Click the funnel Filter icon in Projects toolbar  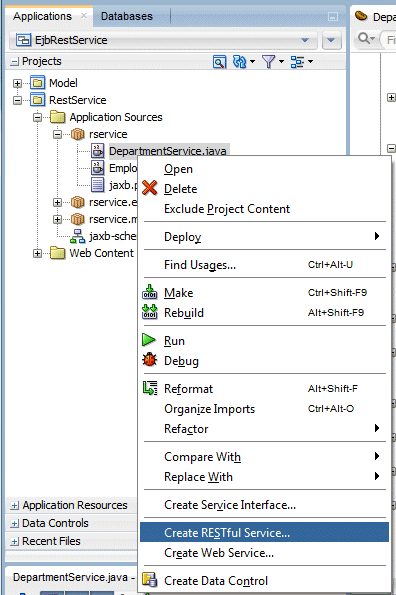(269, 61)
